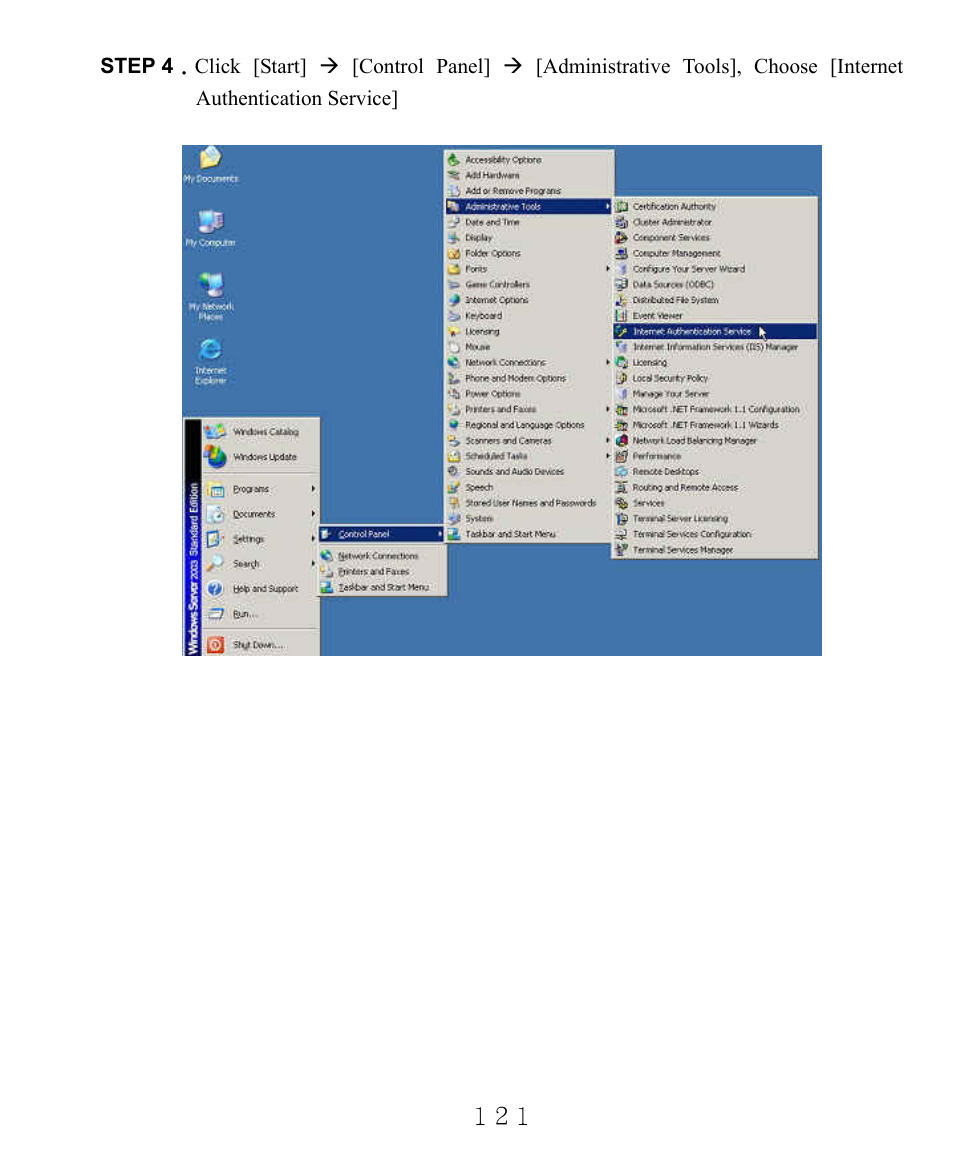Image resolution: width=954 pixels, height=1155 pixels.
Task: Click the Help and Support question icon
Action: [215, 589]
